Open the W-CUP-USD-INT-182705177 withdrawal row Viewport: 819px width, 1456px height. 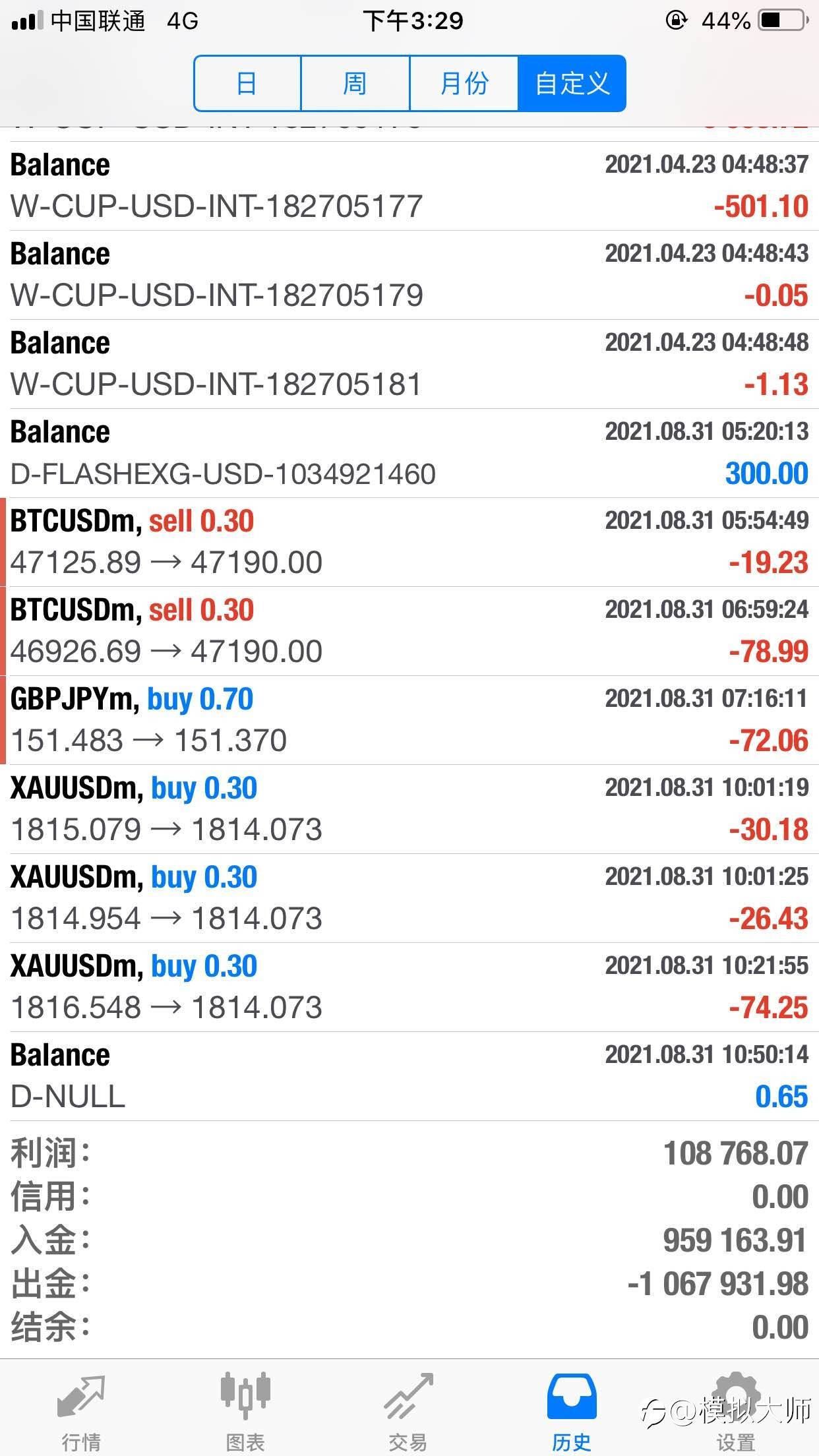point(409,186)
